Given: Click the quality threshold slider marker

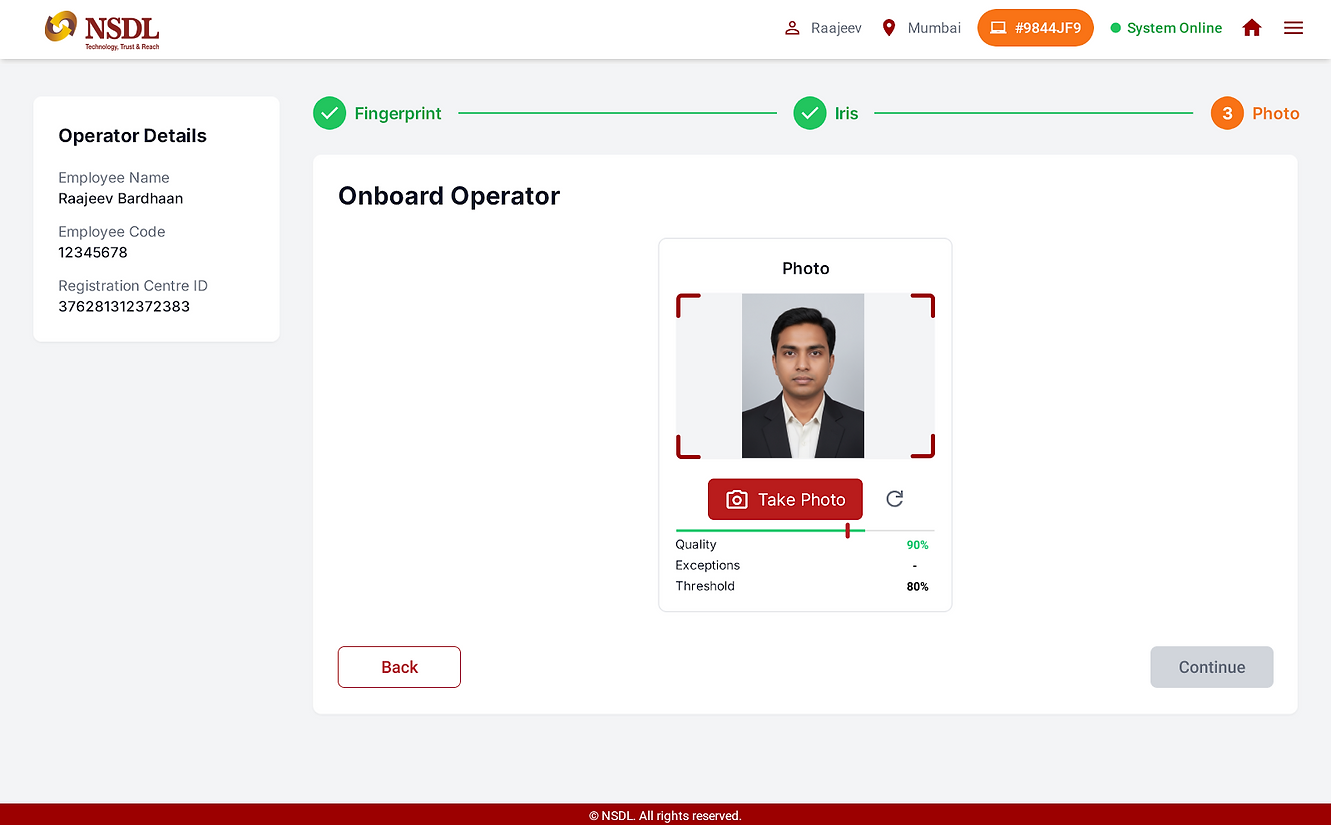Looking at the screenshot, I should pos(847,530).
